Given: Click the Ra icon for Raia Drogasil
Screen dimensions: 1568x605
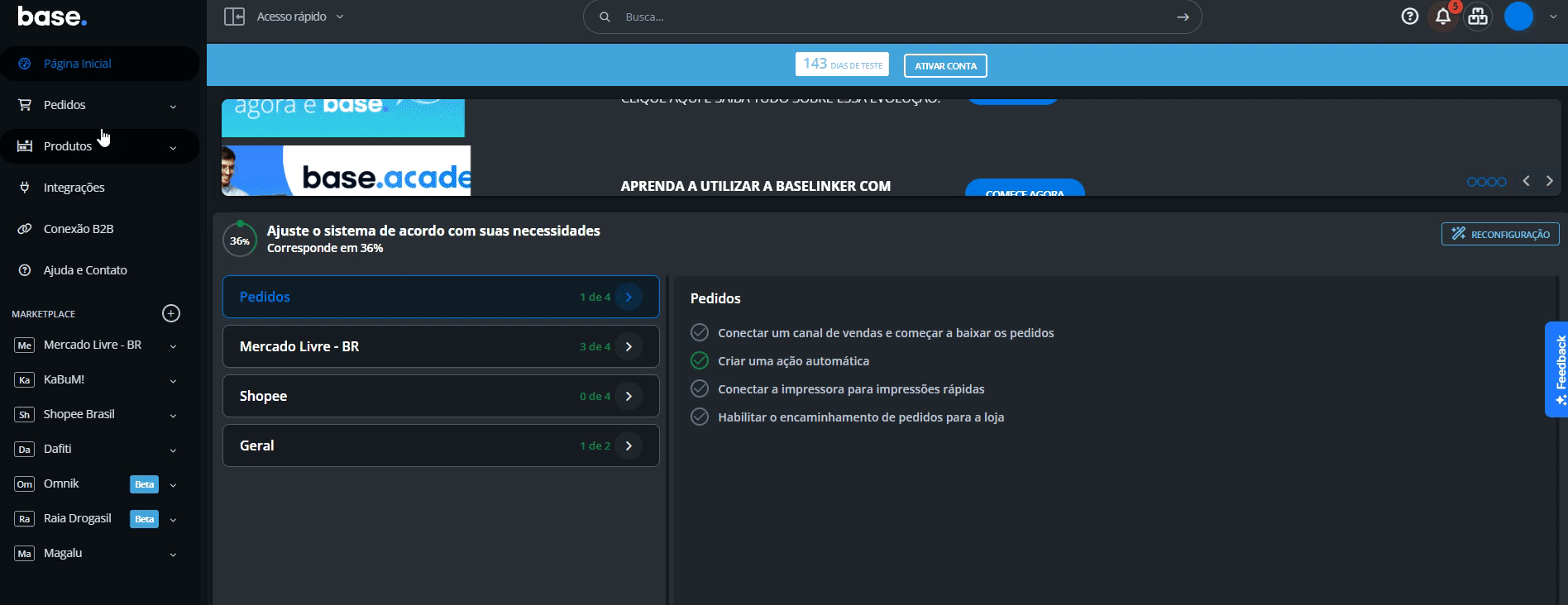Looking at the screenshot, I should 25,519.
